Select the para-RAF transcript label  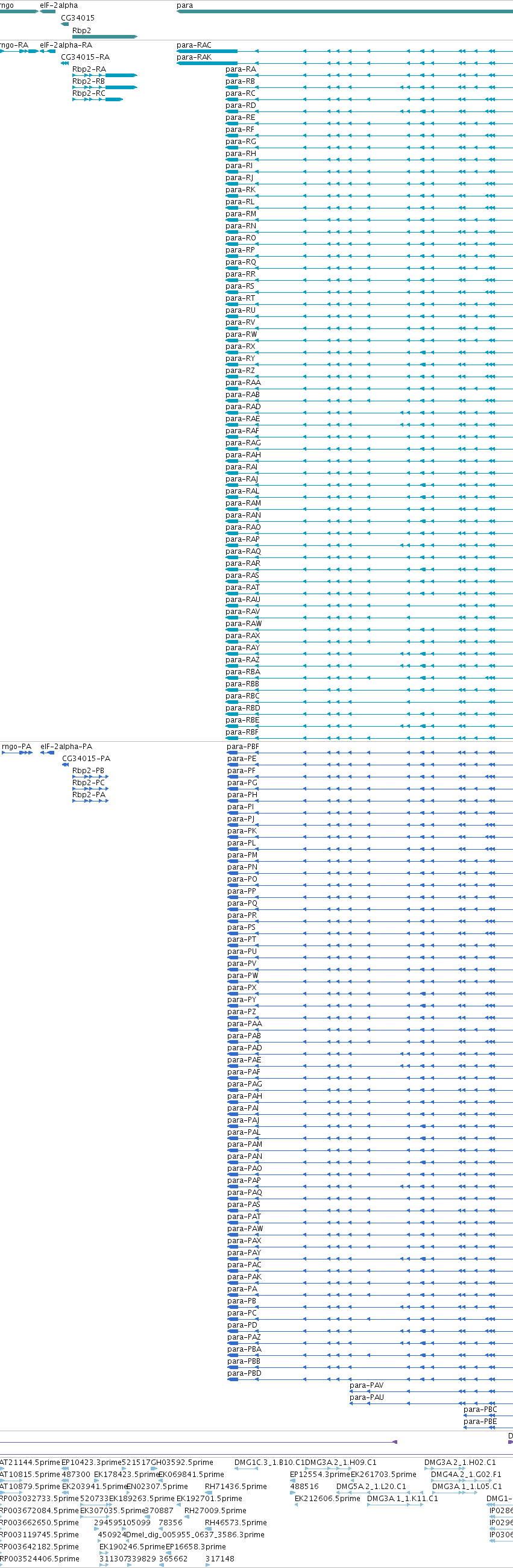242,431
